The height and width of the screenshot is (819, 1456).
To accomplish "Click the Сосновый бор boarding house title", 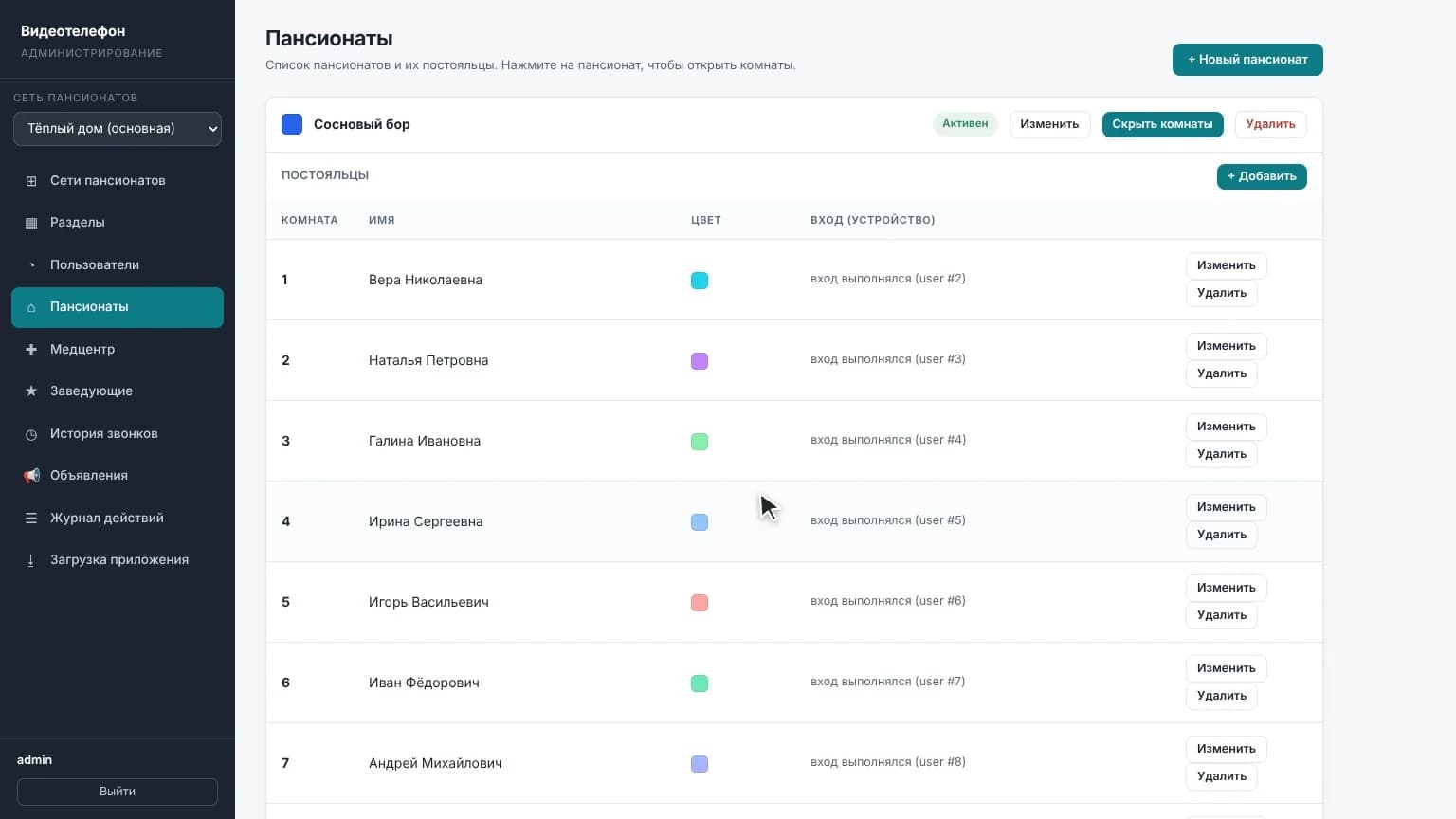I will pos(362,124).
